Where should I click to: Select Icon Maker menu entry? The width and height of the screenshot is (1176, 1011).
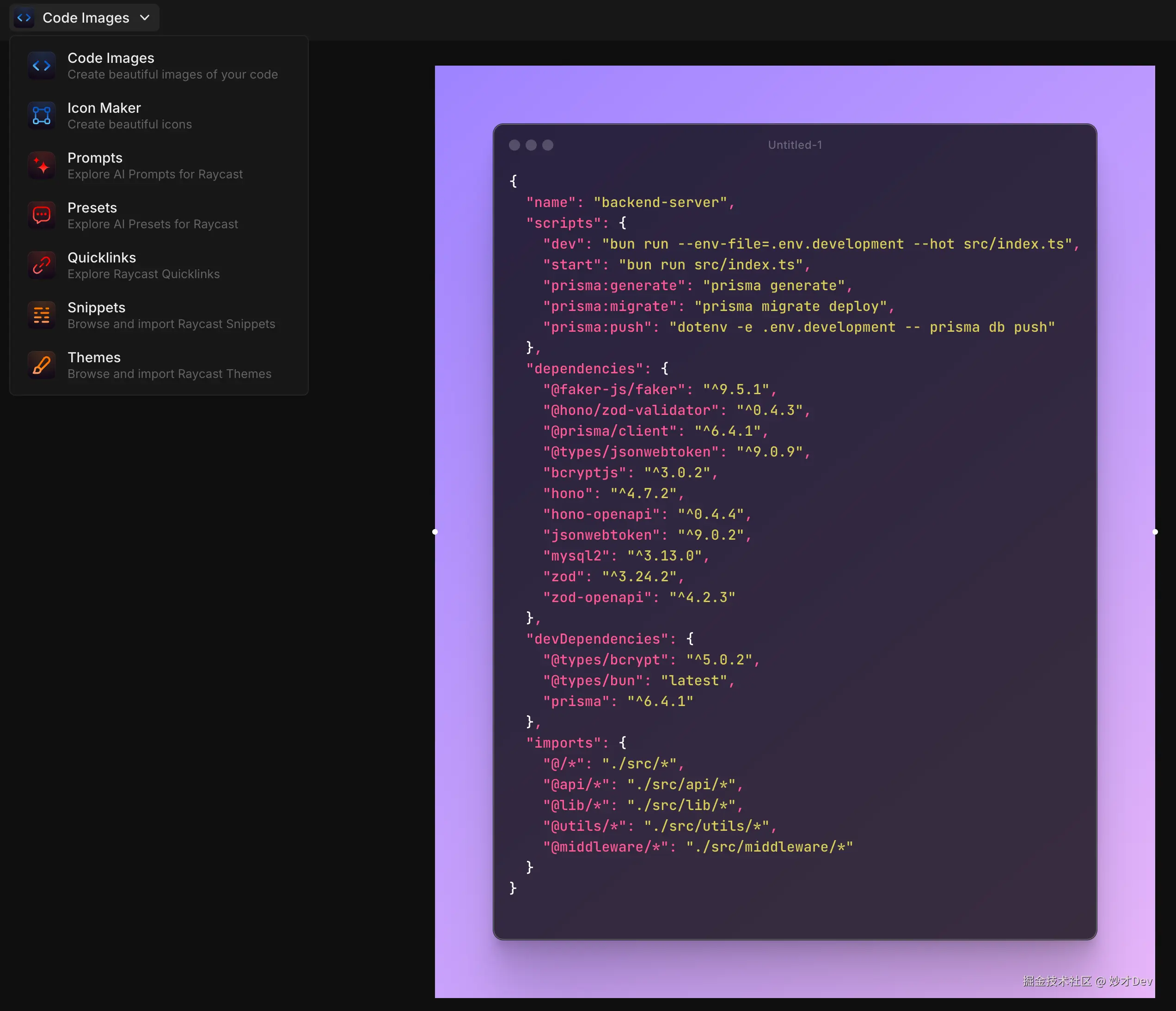click(x=104, y=108)
